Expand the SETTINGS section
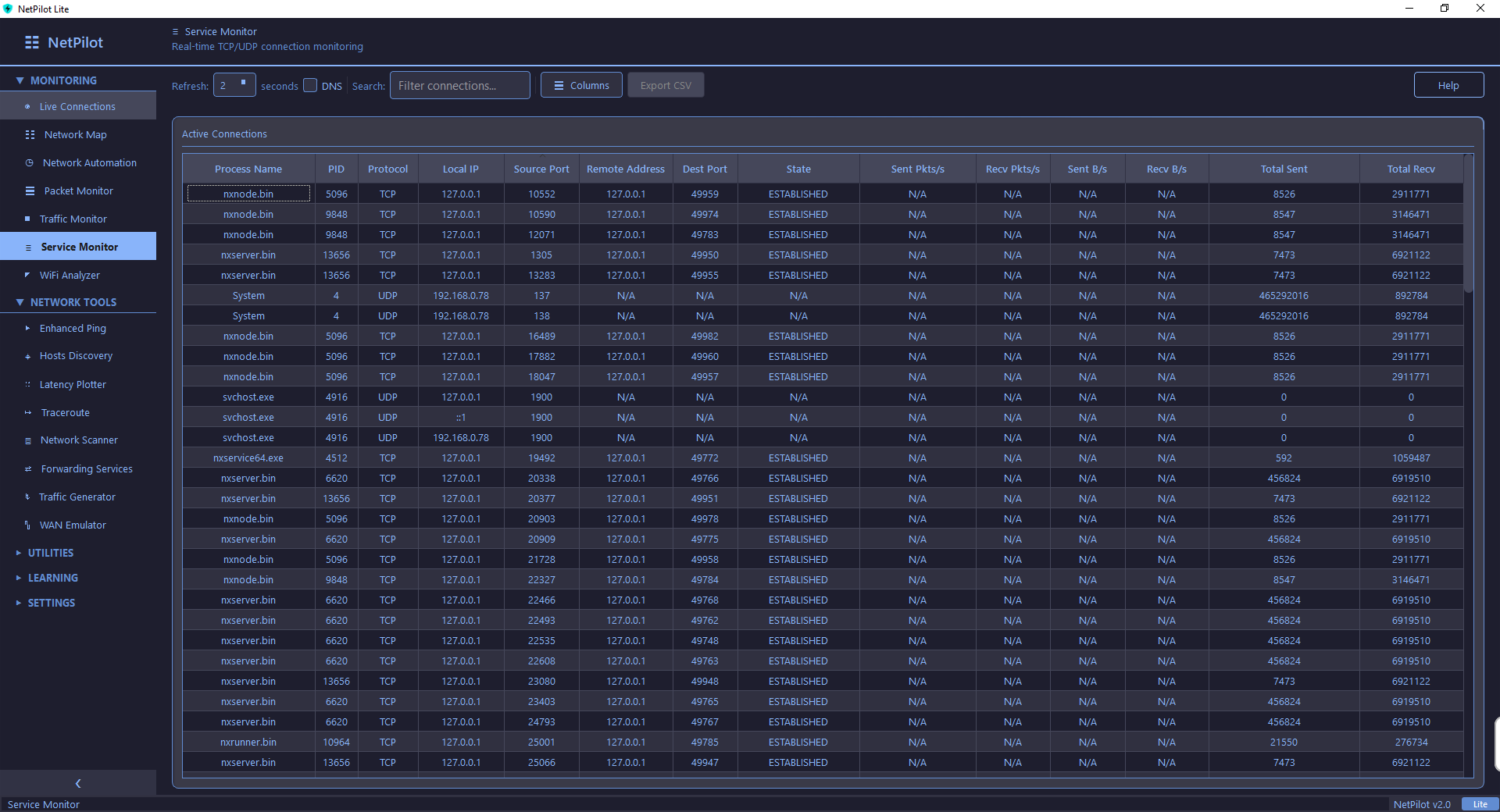Image resolution: width=1500 pixels, height=812 pixels. 51,602
